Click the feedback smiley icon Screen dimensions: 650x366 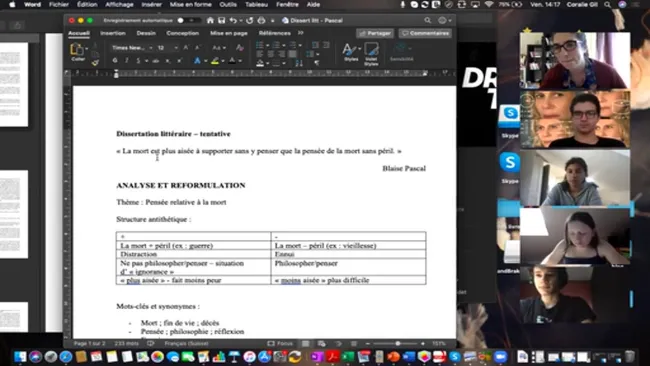pyautogui.click(x=442, y=20)
